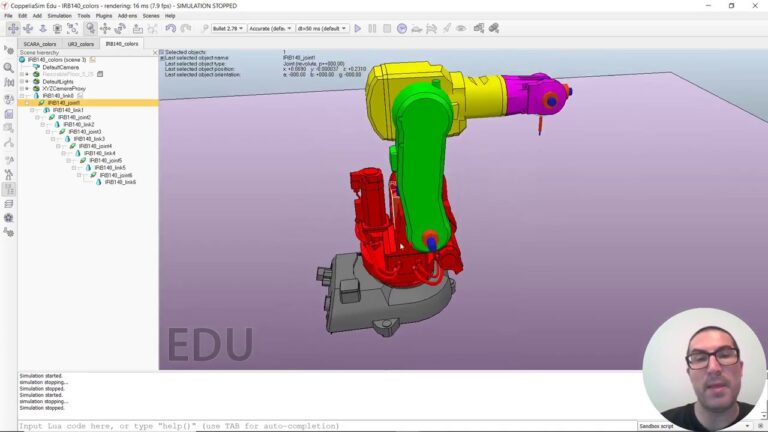The image size is (768, 432).
Task: Close the Scene hierarchy panel
Action: tap(155, 52)
